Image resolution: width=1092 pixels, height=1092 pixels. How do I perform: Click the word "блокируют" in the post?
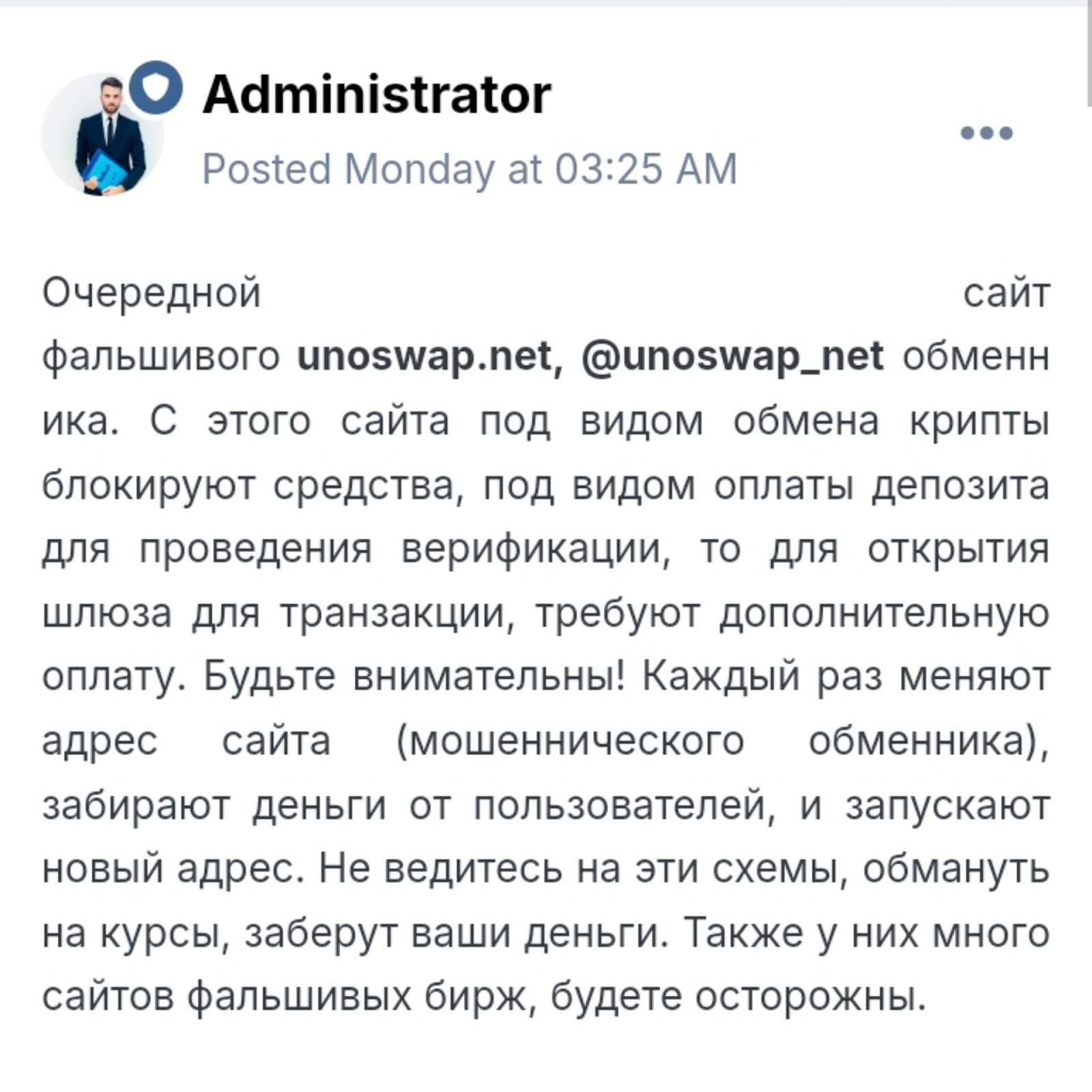click(152, 486)
